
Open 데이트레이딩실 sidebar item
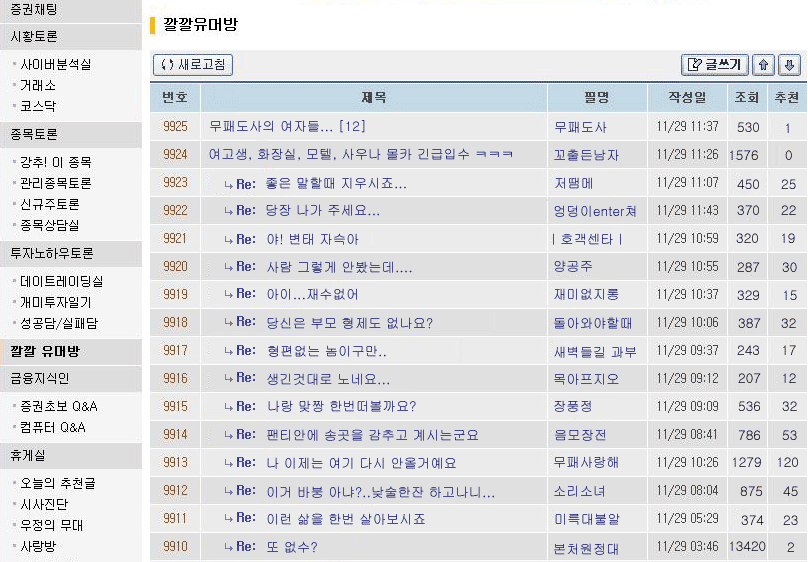point(61,282)
